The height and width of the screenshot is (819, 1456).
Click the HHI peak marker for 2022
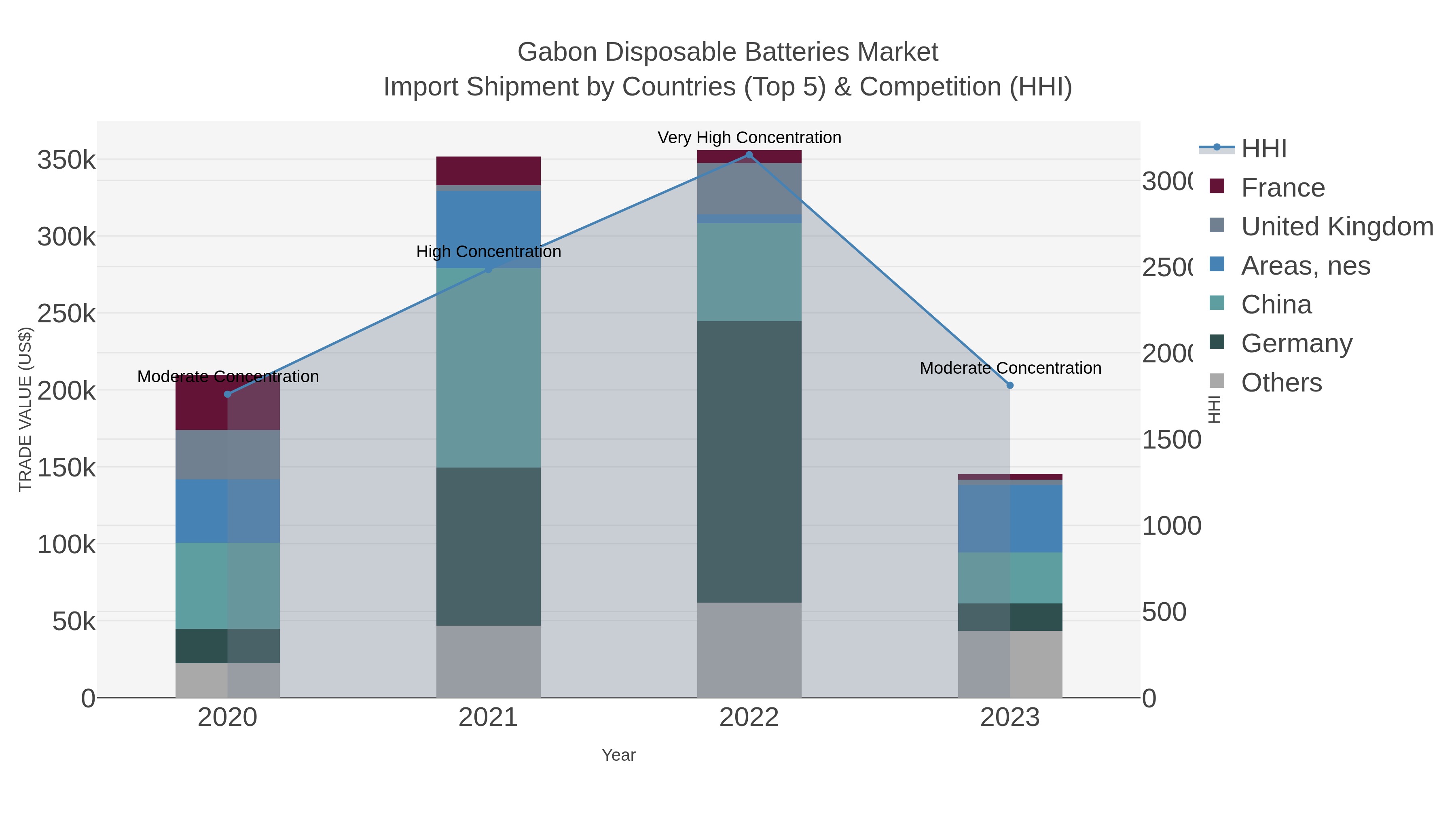[749, 155]
